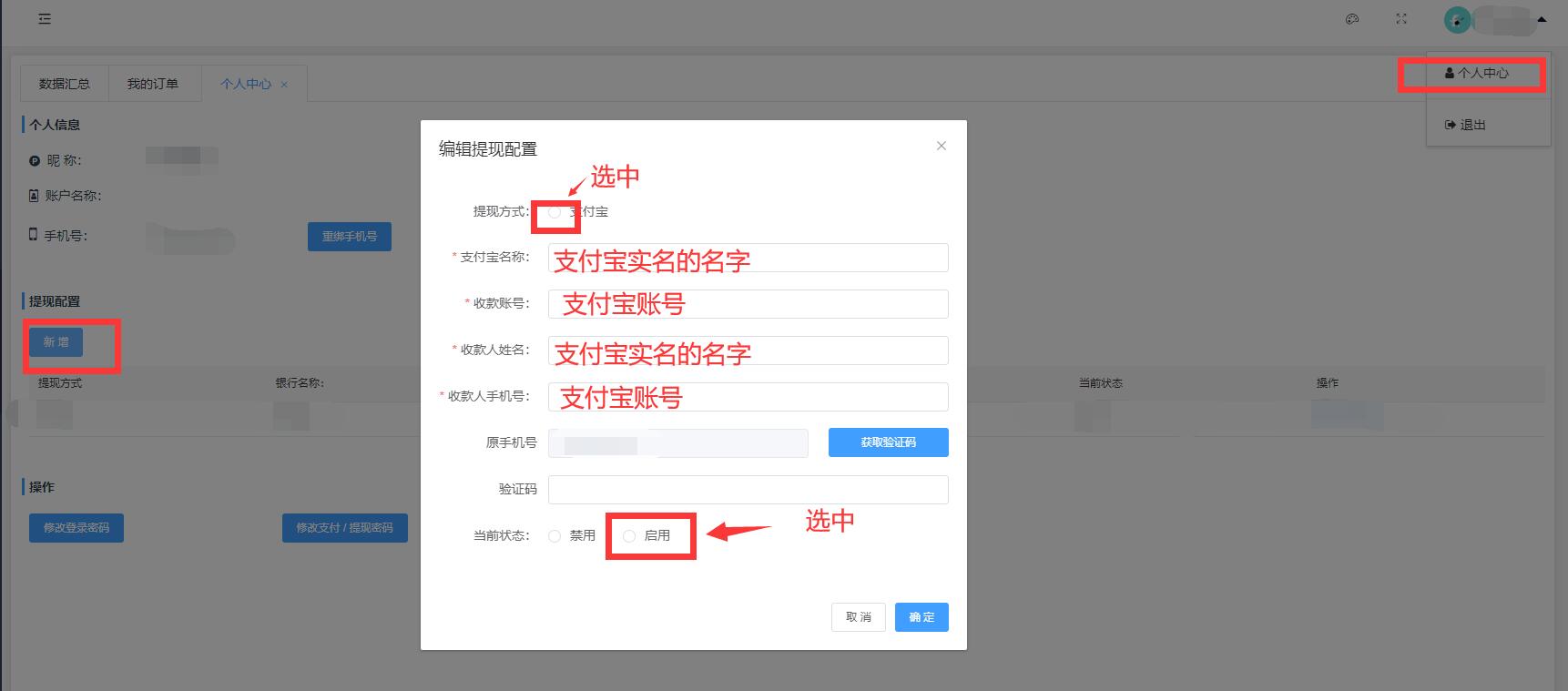Click the 收款账号 input field
1568x691 pixels.
[x=748, y=304]
